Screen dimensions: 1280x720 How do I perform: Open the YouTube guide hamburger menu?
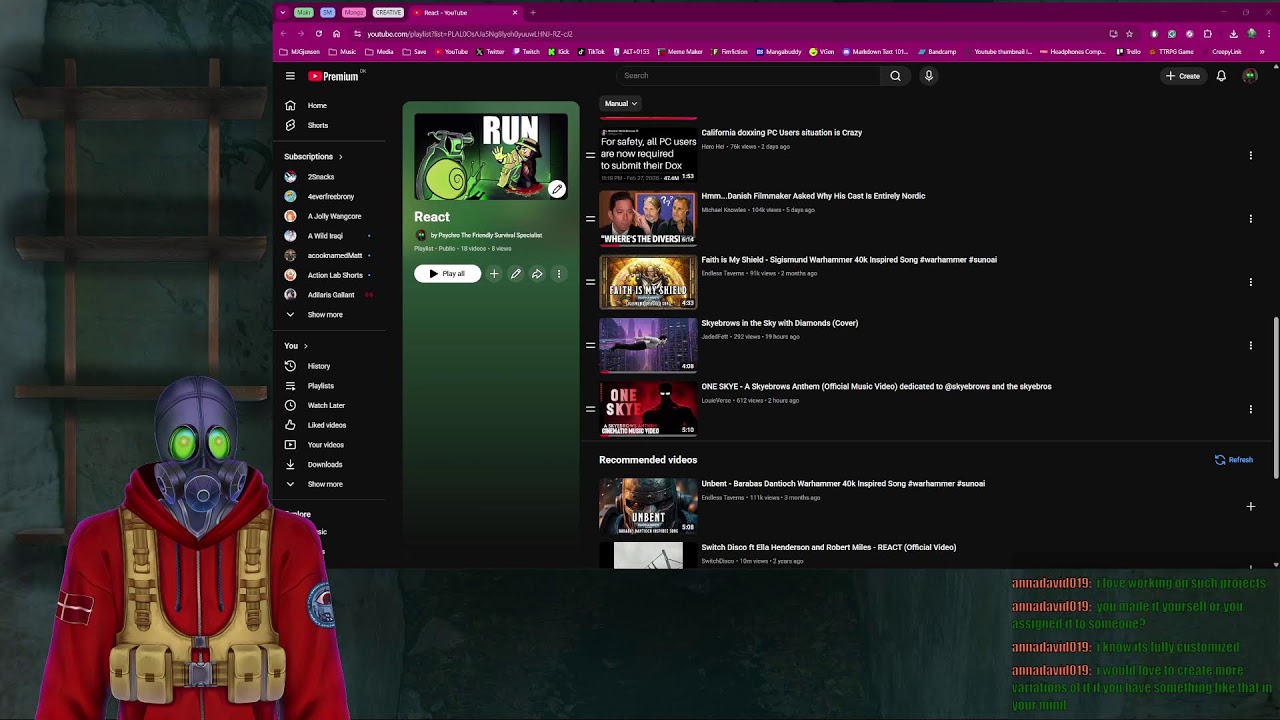point(290,76)
